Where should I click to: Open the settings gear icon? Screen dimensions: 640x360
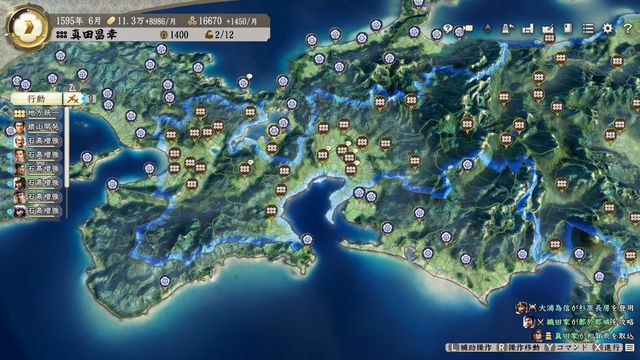608,28
